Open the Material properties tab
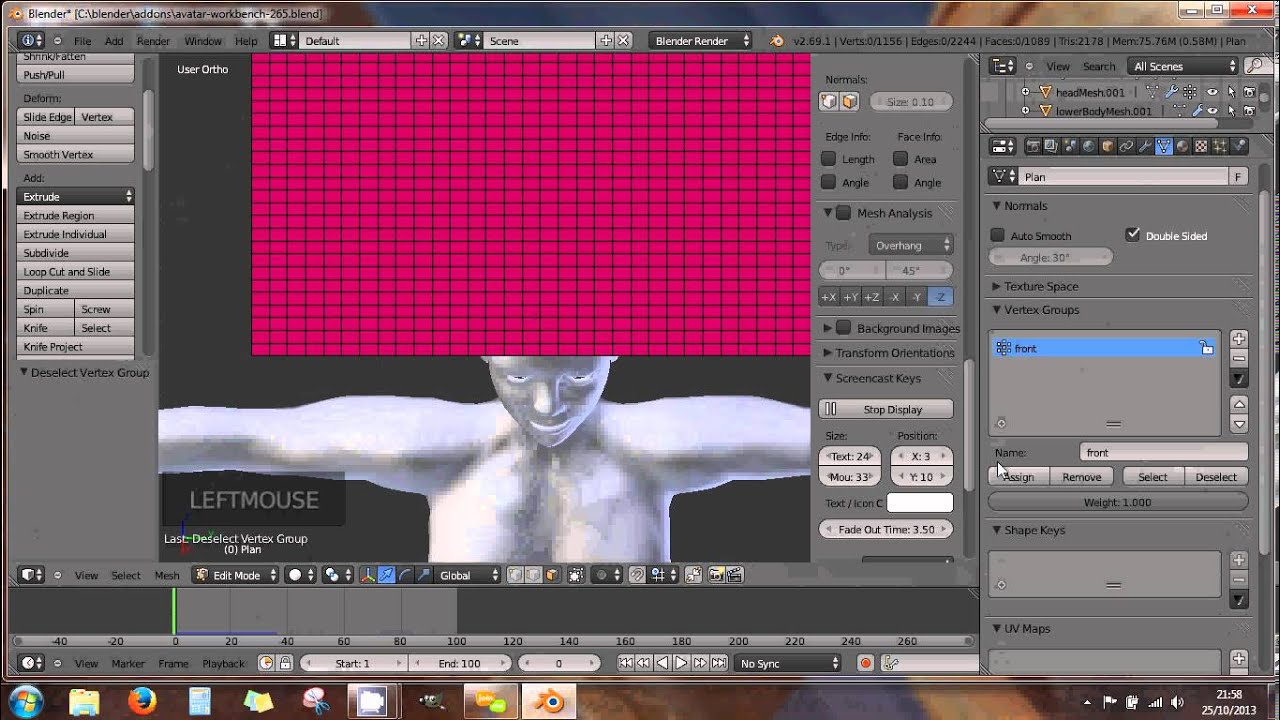The height and width of the screenshot is (720, 1280). [1182, 146]
